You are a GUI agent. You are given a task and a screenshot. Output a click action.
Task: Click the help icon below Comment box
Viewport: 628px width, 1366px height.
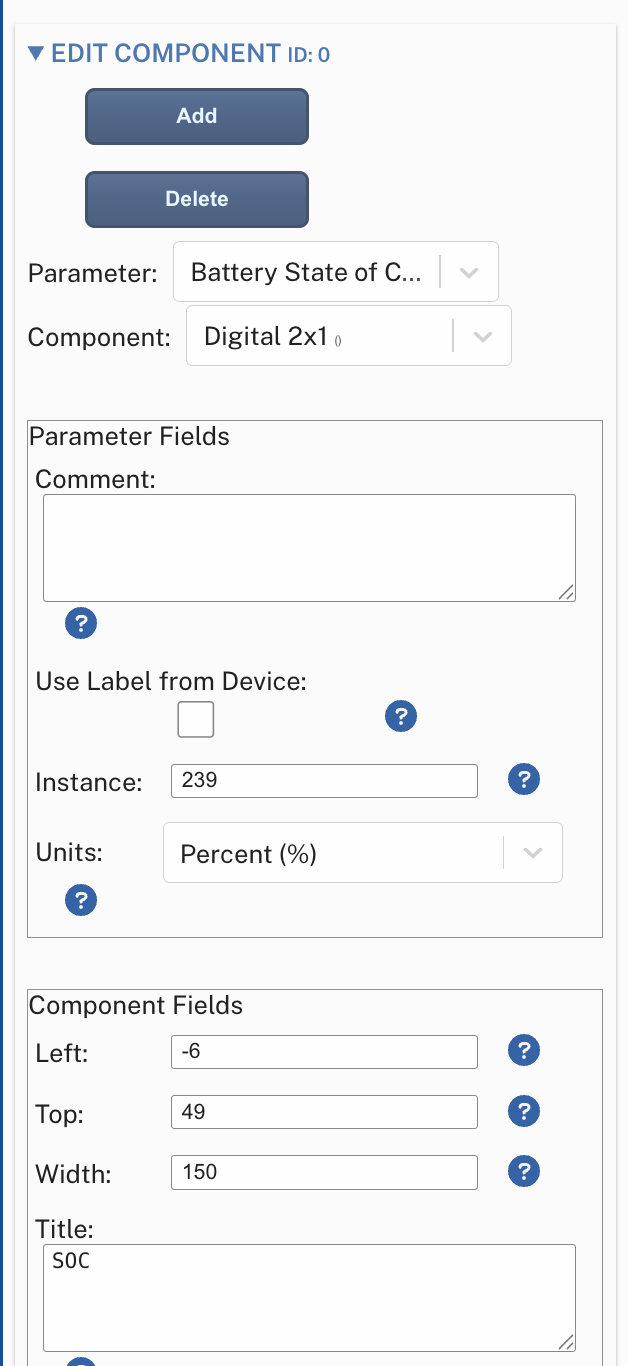(81, 625)
